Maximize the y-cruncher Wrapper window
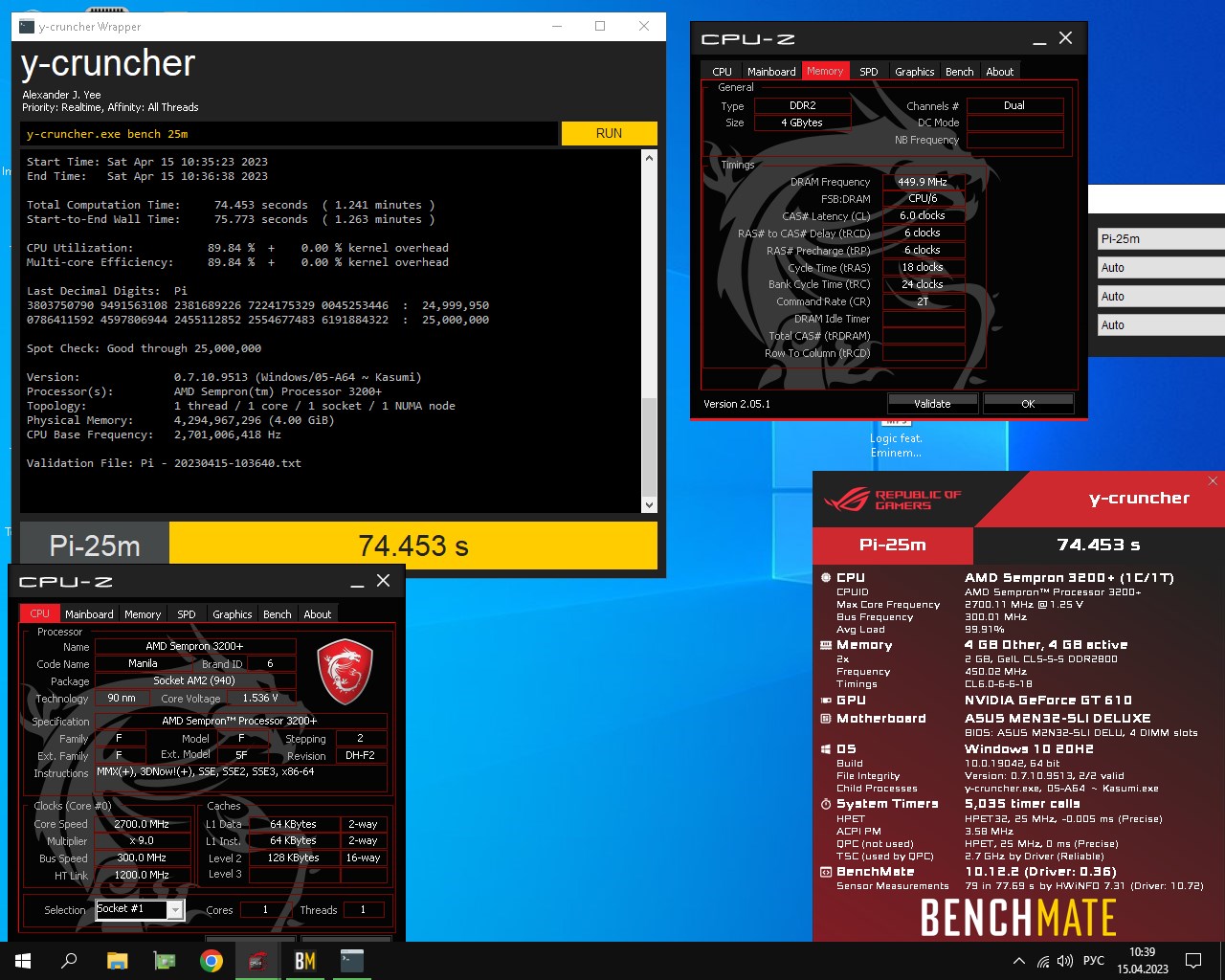The image size is (1225, 980). [600, 26]
